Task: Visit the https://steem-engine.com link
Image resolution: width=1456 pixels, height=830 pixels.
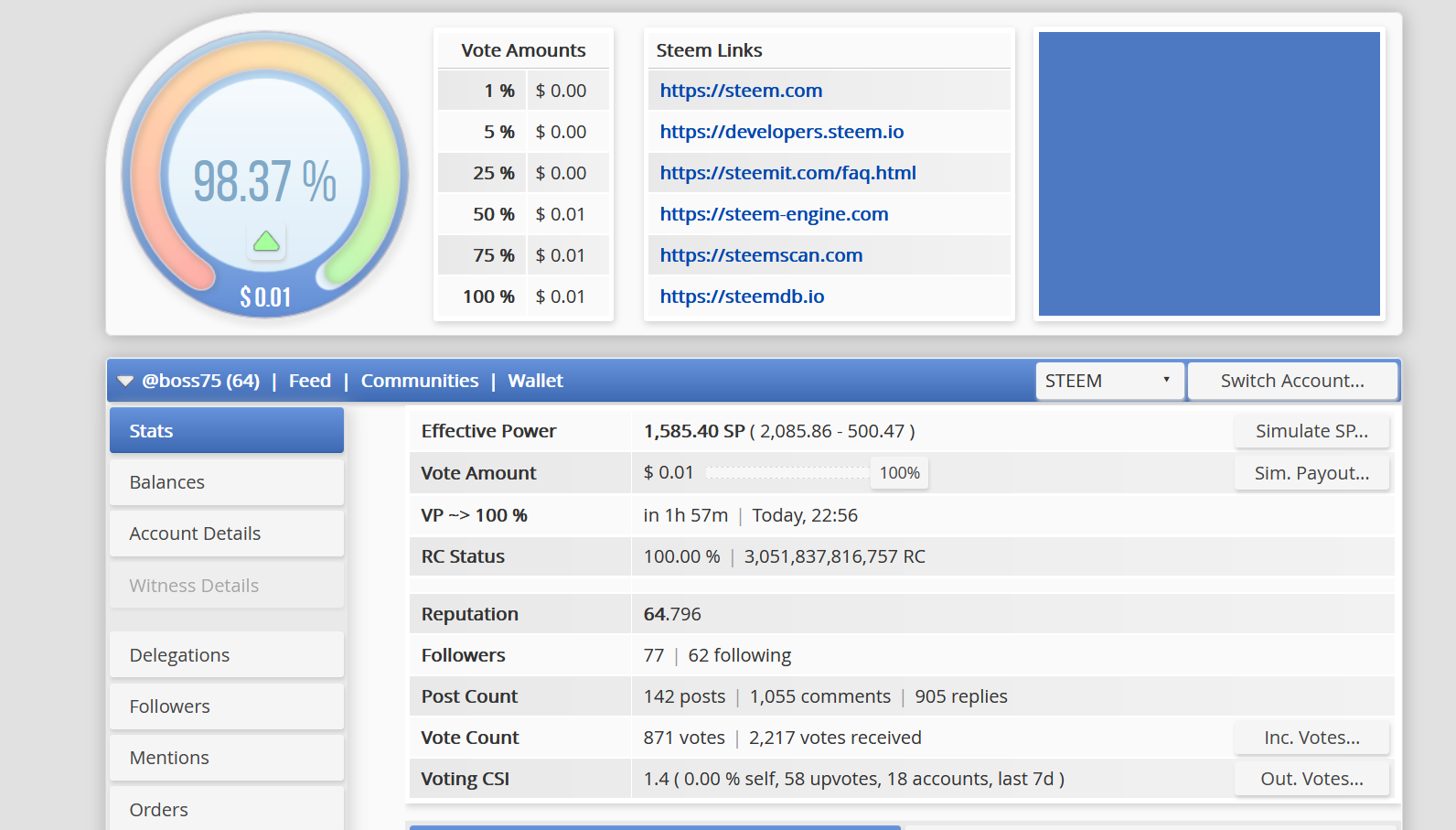Action: pos(774,214)
